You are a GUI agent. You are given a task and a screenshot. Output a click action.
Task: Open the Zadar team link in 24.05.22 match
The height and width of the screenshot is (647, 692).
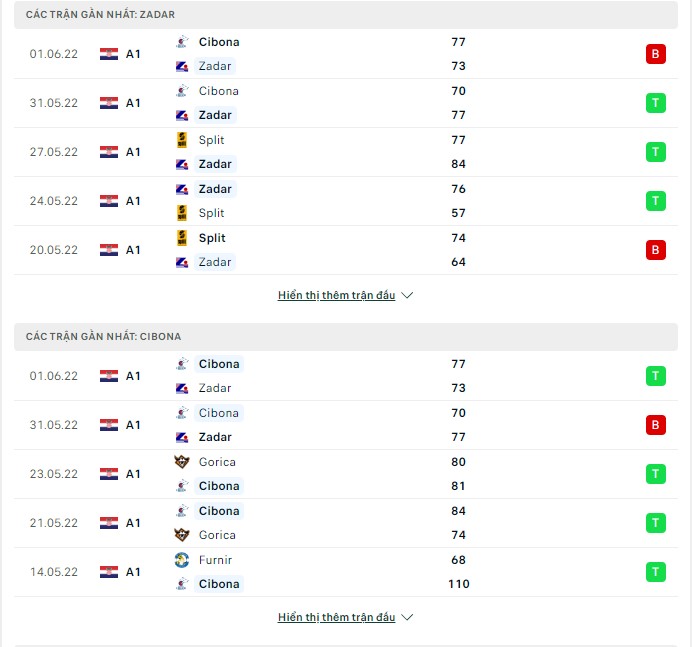pos(215,189)
